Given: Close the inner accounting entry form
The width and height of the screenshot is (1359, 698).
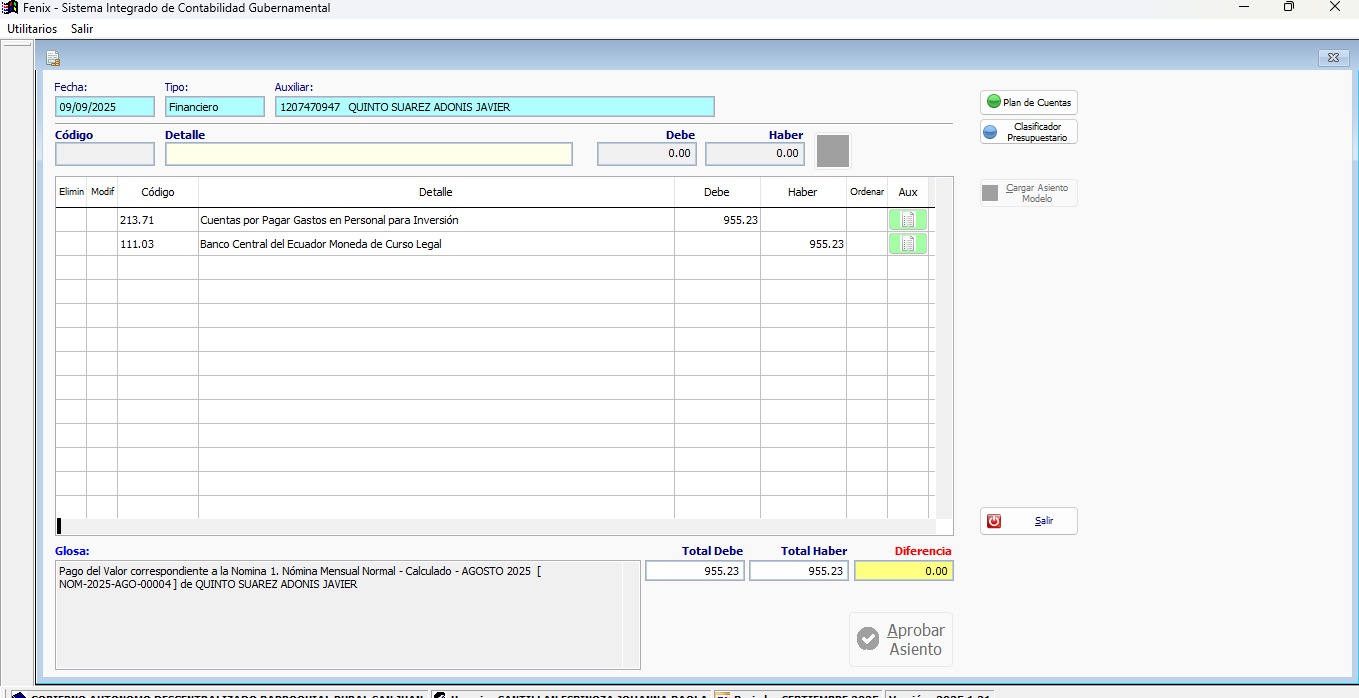Looking at the screenshot, I should (x=1334, y=57).
